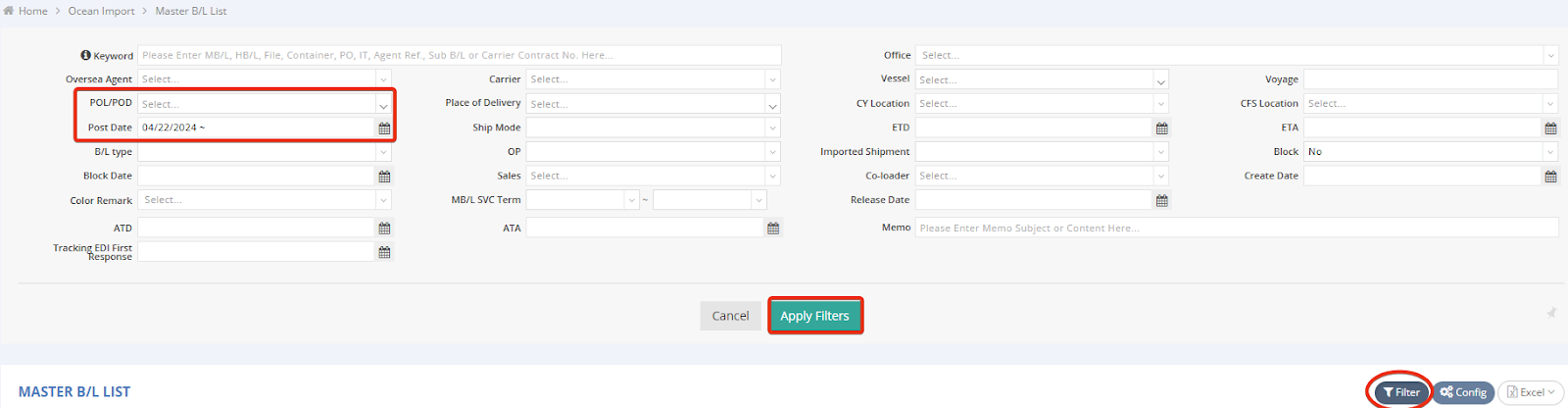Open the ETA calendar icon
The height and width of the screenshot is (408, 1568).
[1550, 128]
